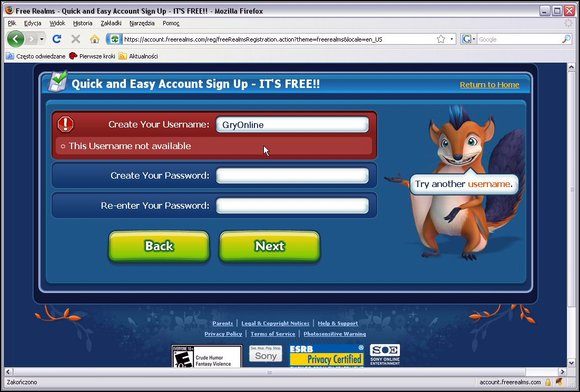Image resolution: width=580 pixels, height=392 pixels.
Task: Click the padlock icon in the status bar
Action: click(548, 382)
